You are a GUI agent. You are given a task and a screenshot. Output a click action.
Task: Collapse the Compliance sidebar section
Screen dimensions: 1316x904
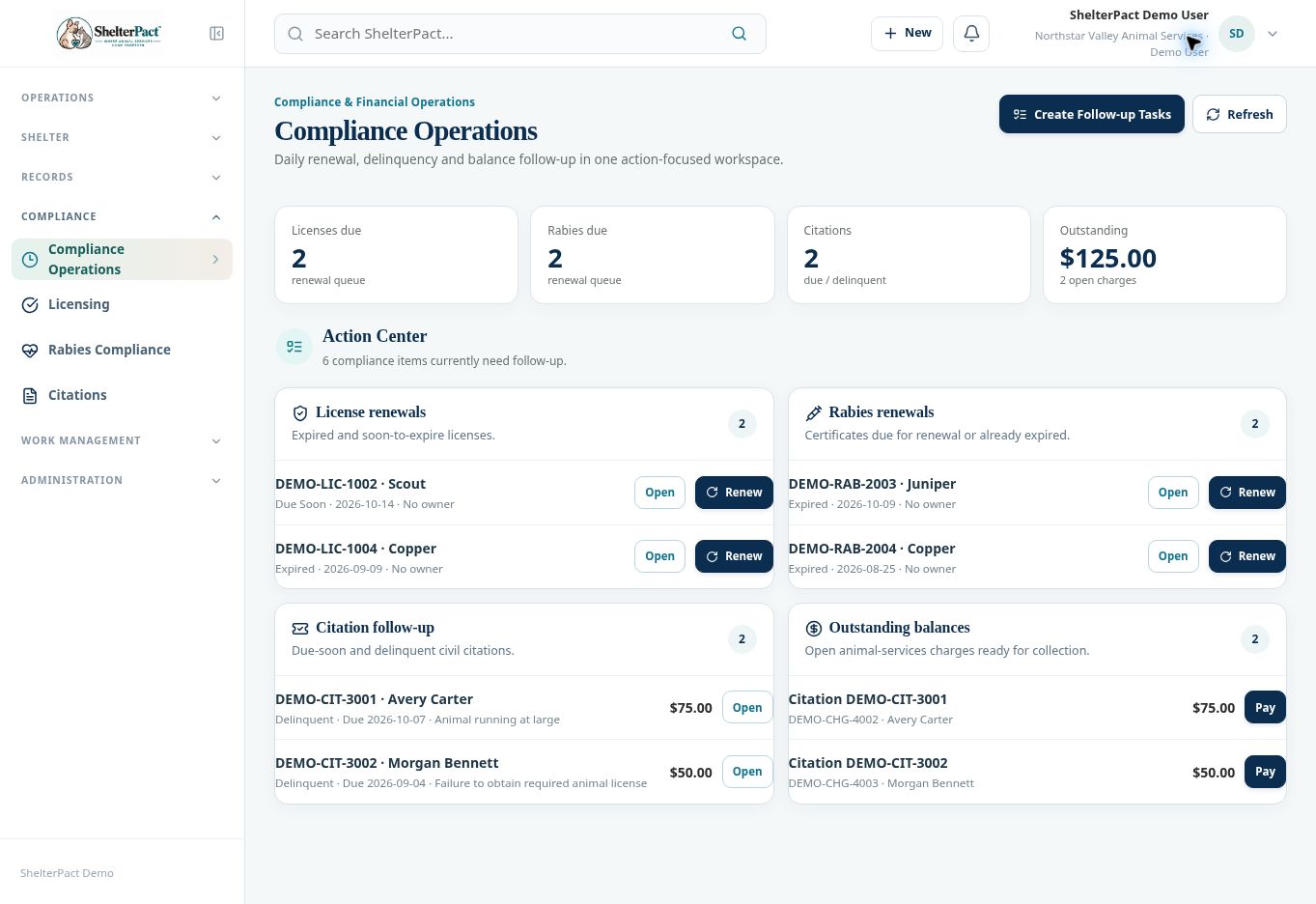122,216
